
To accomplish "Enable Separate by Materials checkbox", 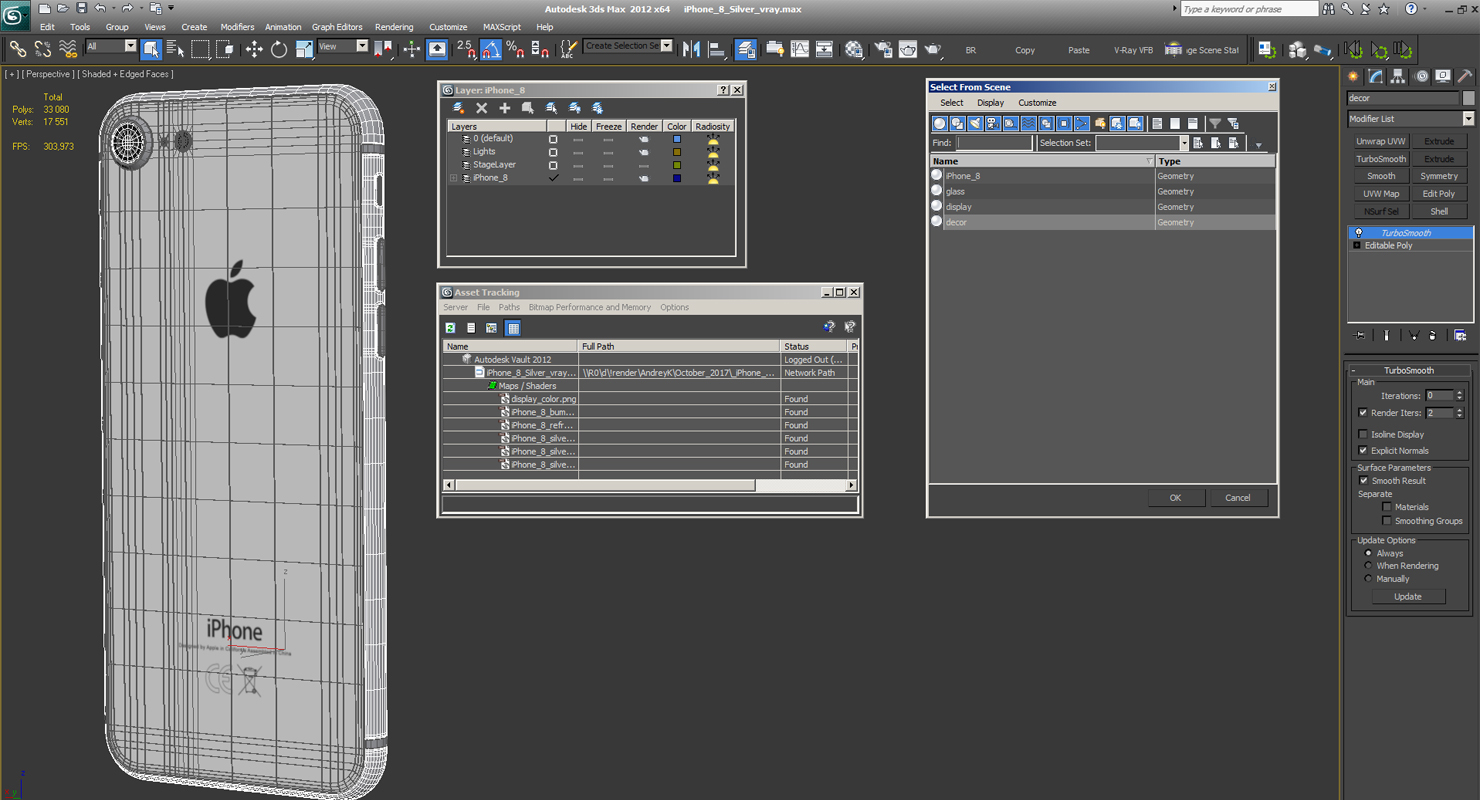I will [x=1387, y=507].
